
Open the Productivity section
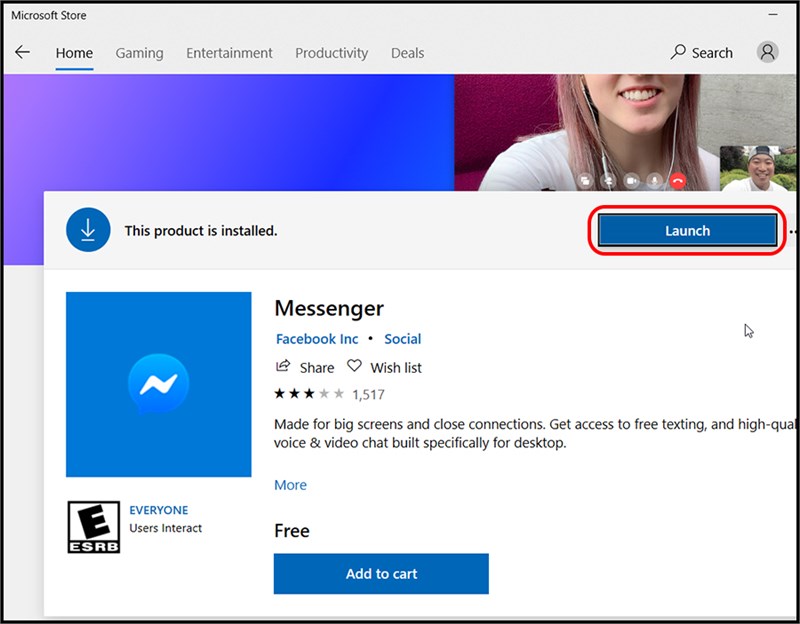tap(332, 53)
